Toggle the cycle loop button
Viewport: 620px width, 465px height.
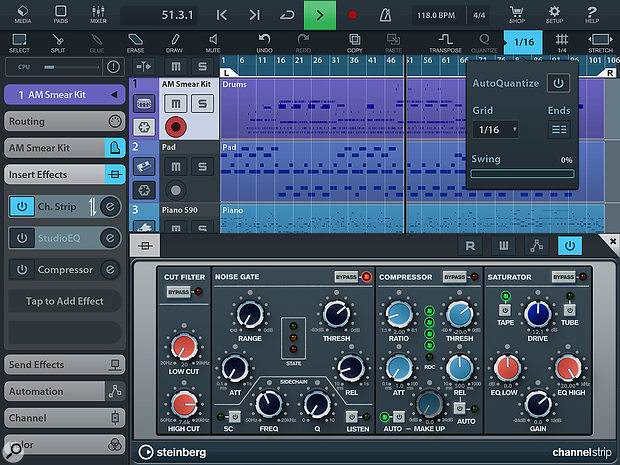pyautogui.click(x=287, y=15)
